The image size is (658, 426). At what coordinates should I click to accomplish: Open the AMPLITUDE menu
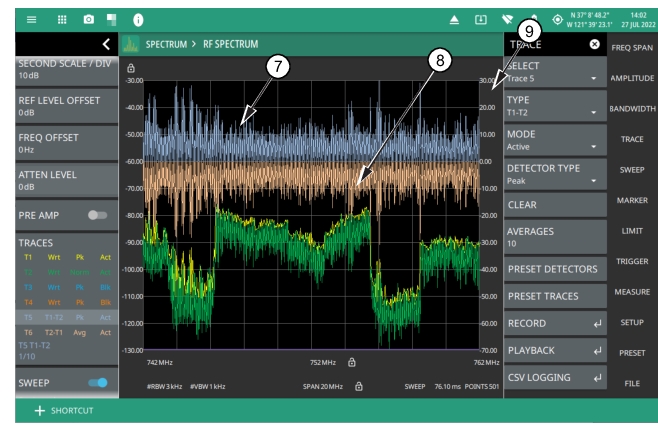click(631, 77)
